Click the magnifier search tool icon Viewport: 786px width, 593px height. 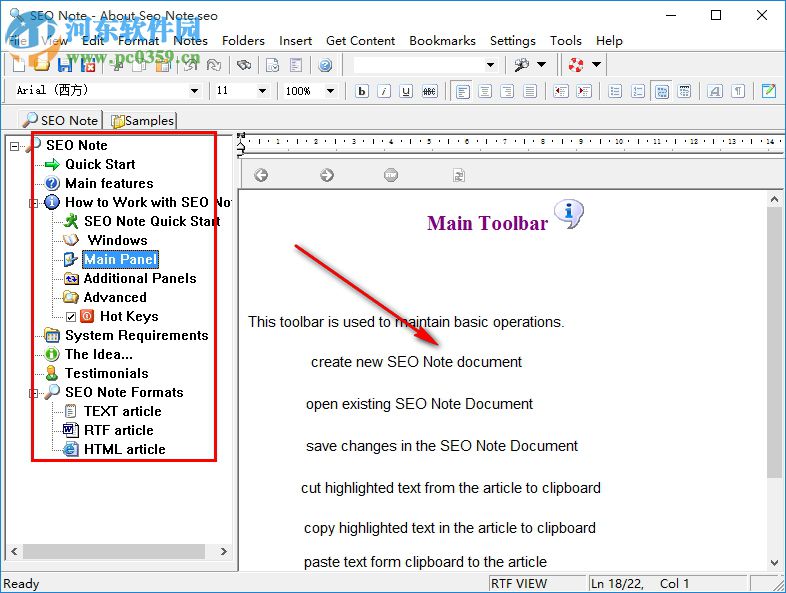tap(522, 65)
